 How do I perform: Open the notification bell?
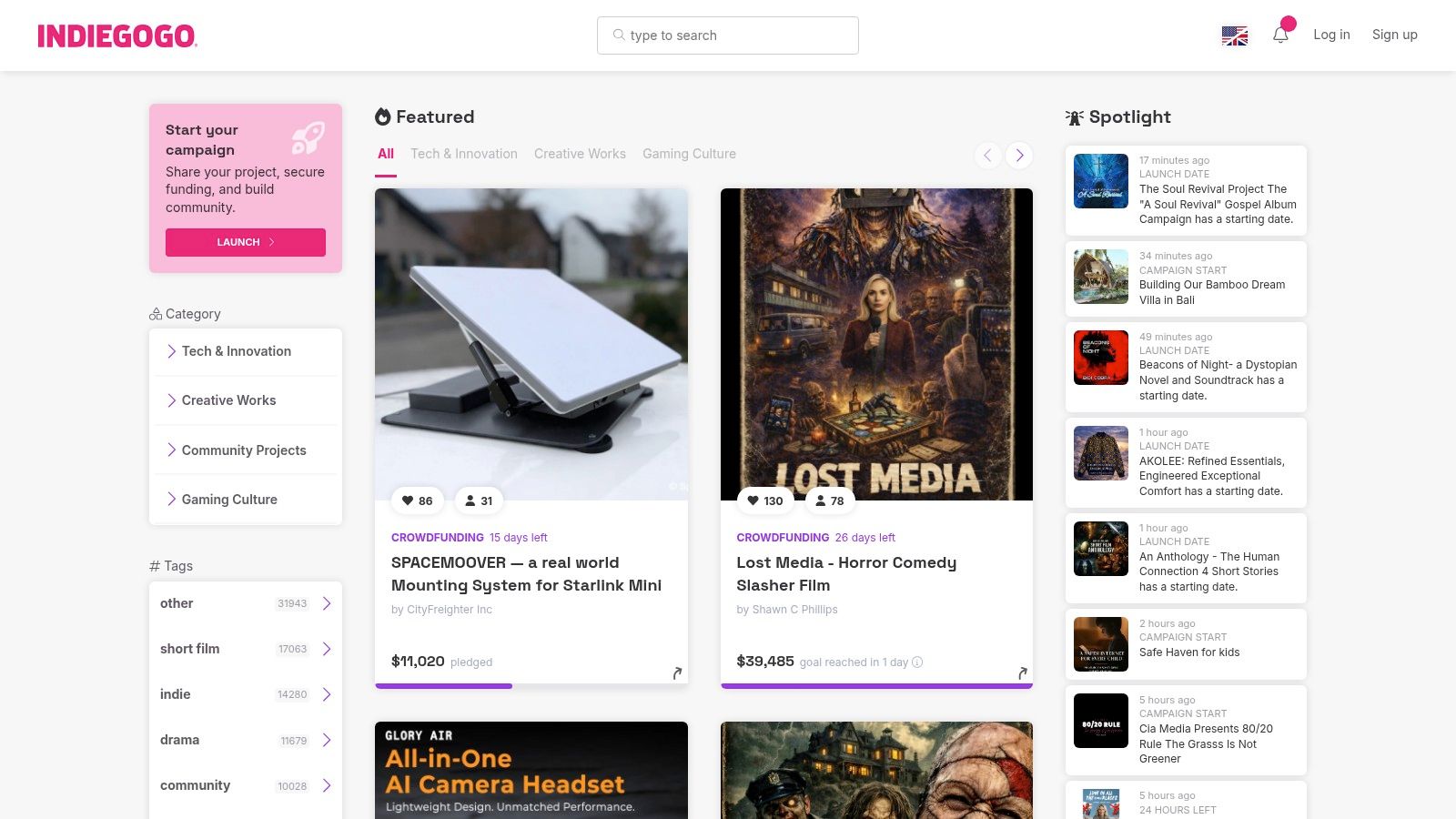[1280, 34]
